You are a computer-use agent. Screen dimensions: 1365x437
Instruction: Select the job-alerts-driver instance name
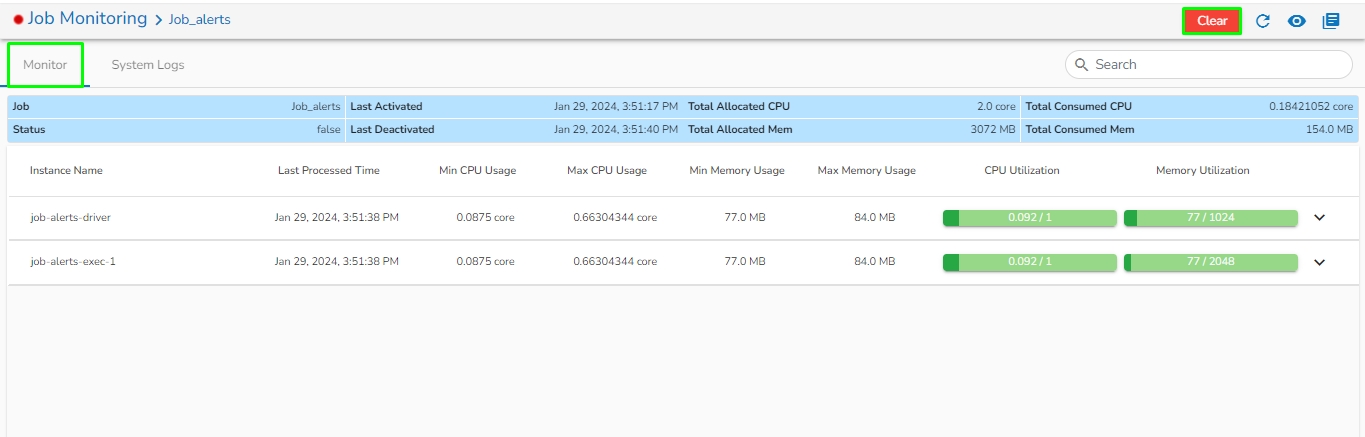coord(70,217)
